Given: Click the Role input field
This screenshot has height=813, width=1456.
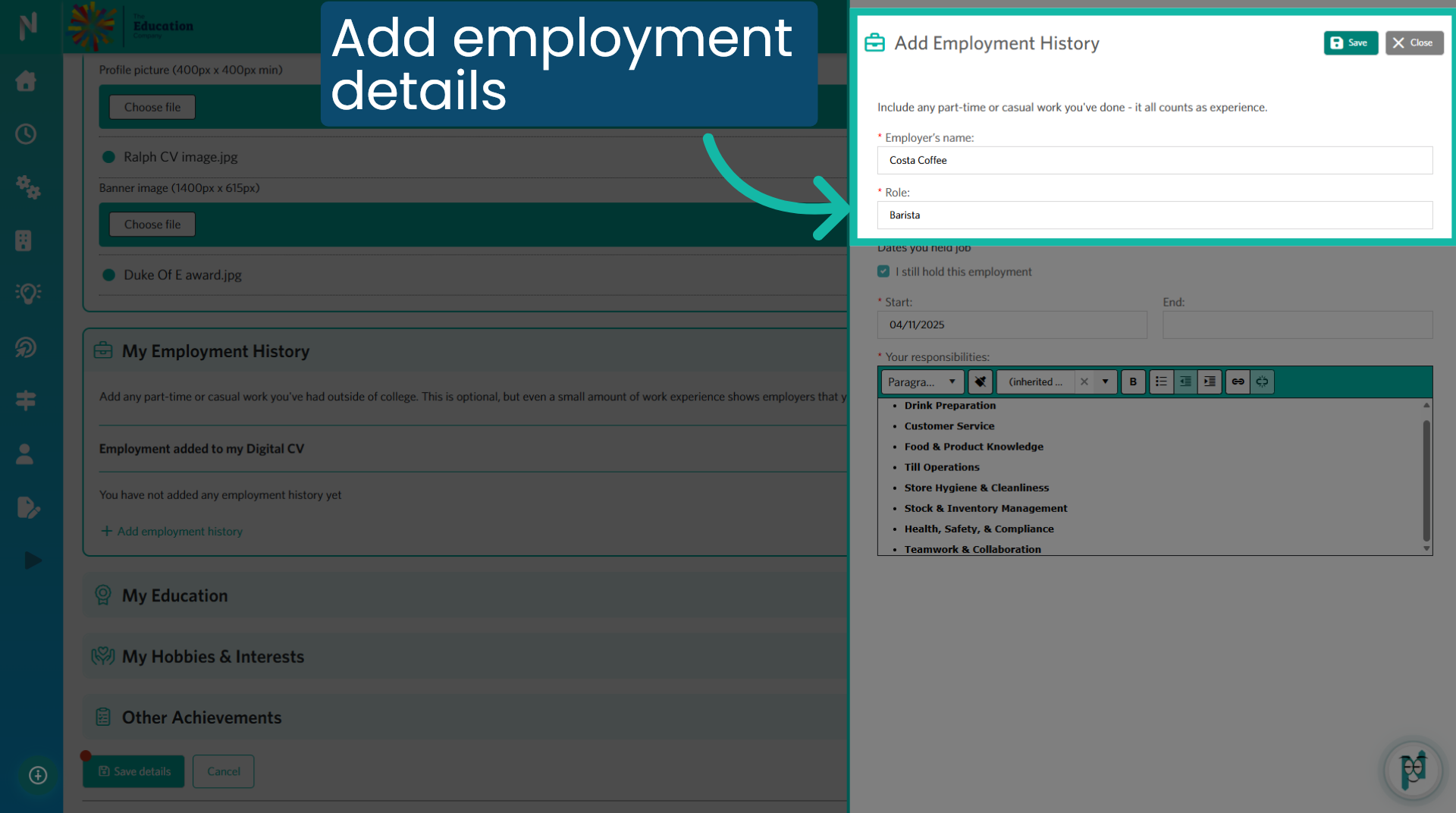Looking at the screenshot, I should point(1154,215).
